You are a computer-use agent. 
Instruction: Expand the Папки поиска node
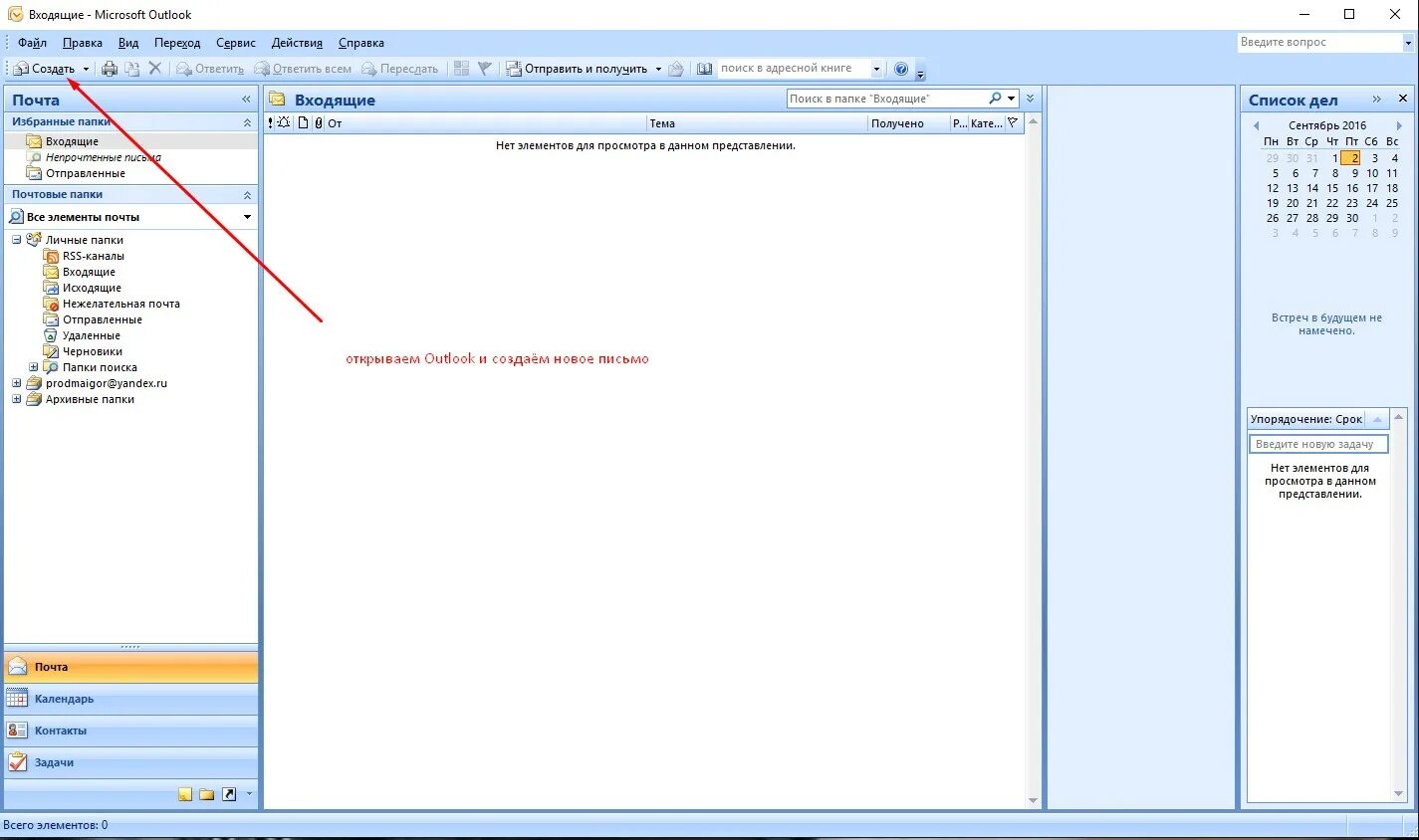coord(33,367)
